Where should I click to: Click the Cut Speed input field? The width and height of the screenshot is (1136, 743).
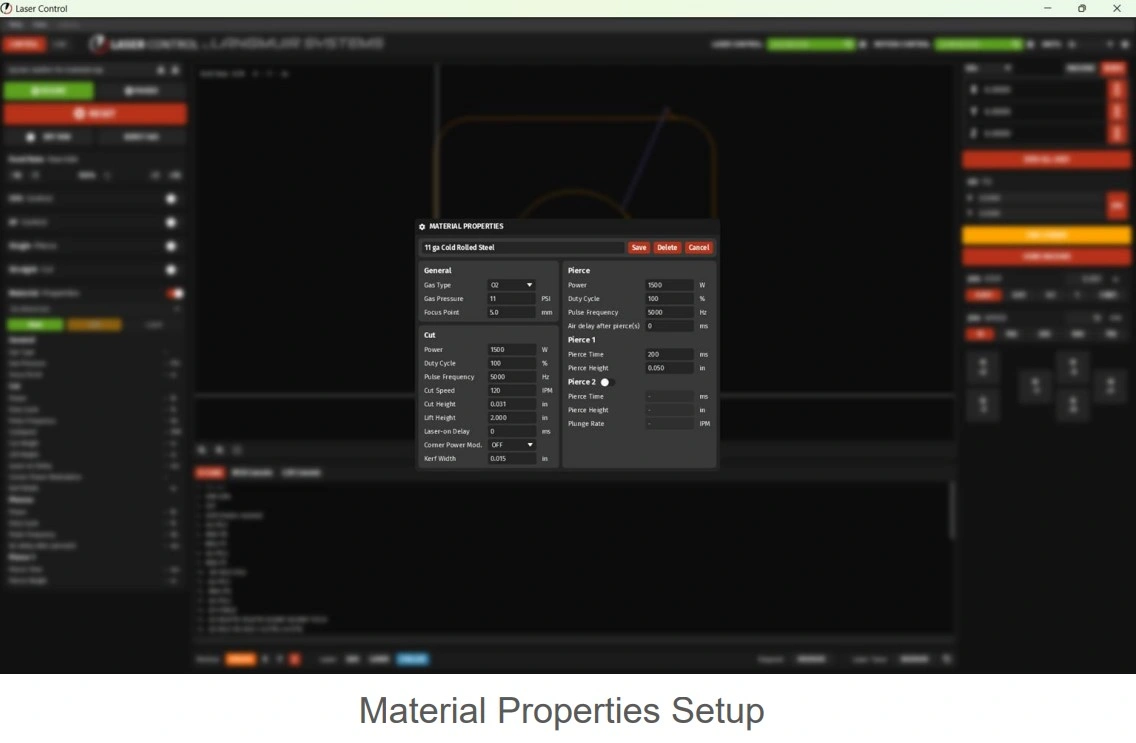tap(511, 391)
